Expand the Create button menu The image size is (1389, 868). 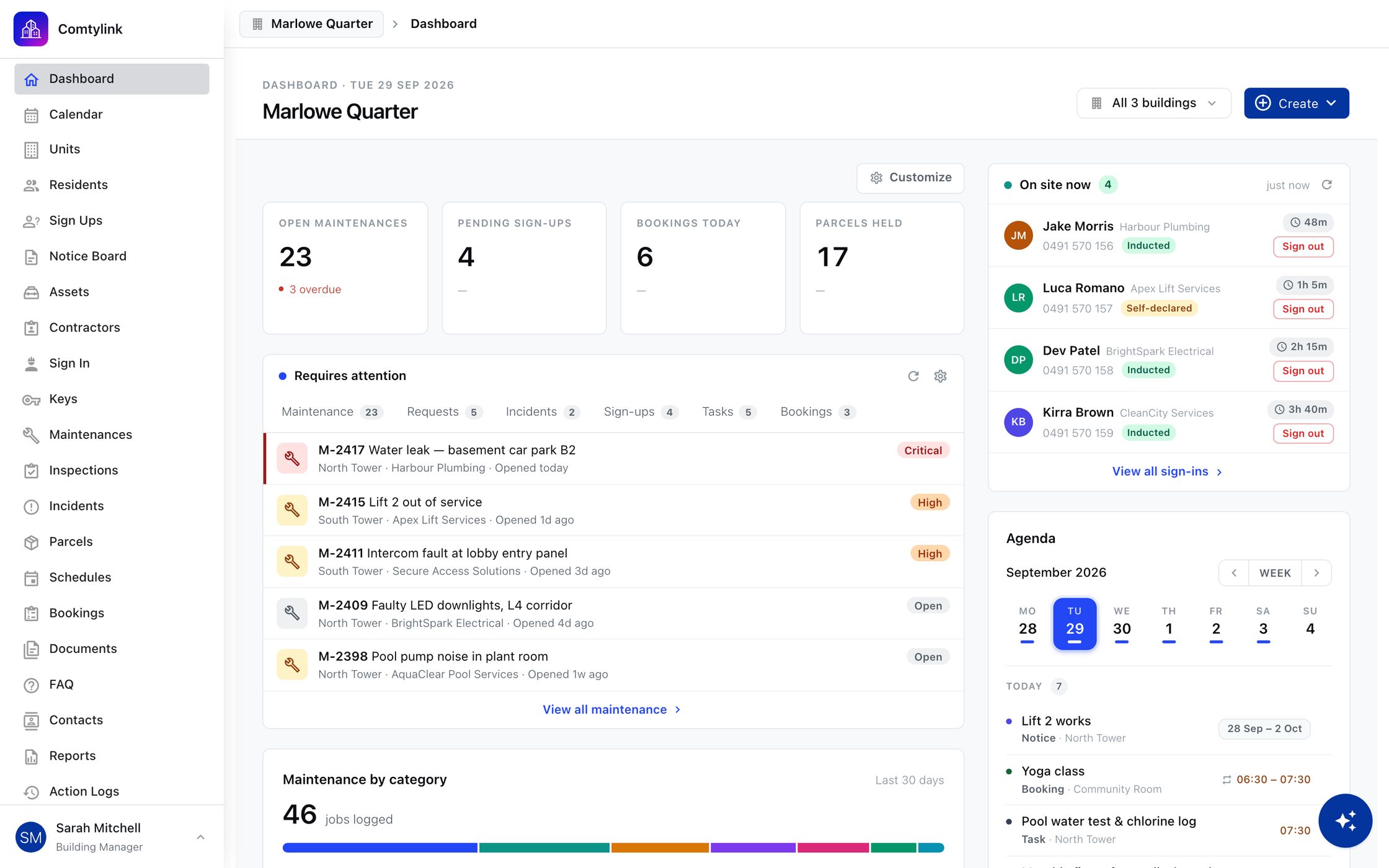1296,103
